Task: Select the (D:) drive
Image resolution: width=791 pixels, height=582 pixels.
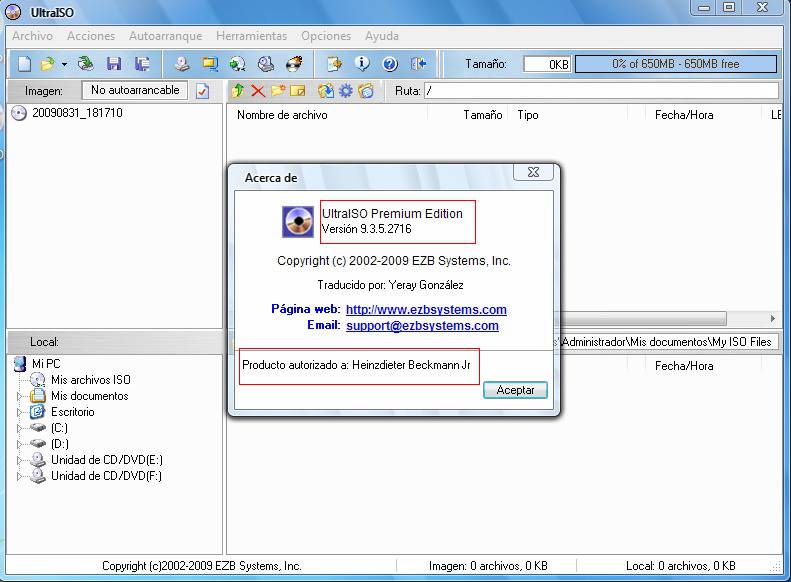Action: (x=60, y=444)
